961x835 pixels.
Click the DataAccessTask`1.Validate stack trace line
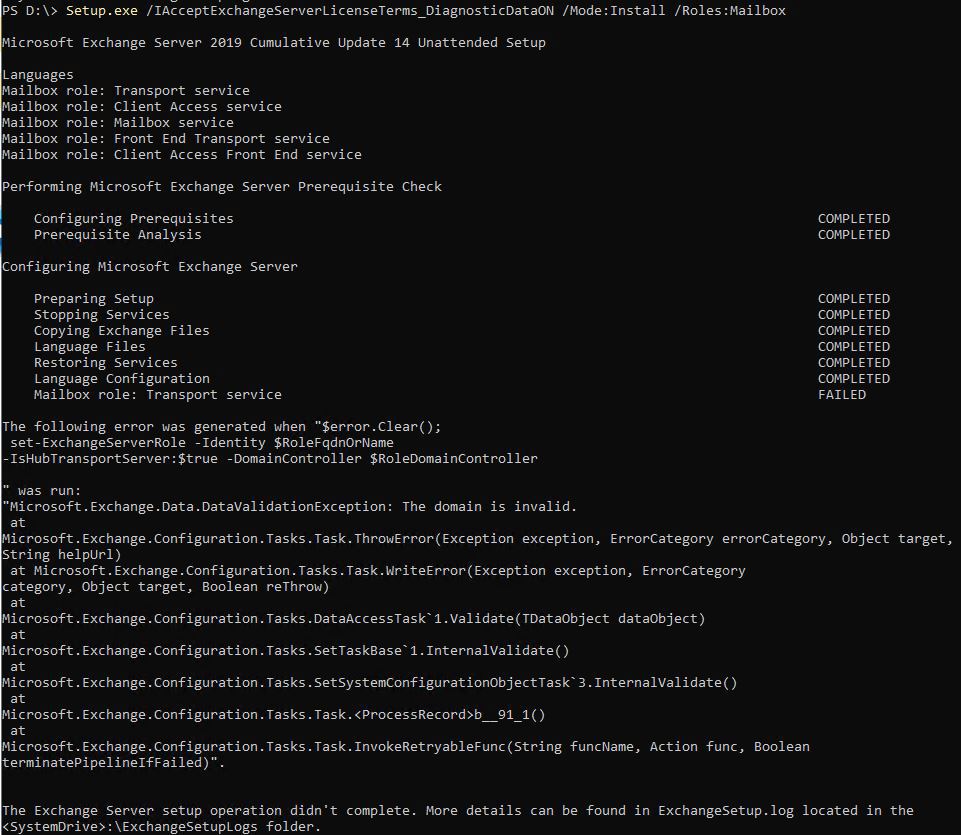(354, 619)
